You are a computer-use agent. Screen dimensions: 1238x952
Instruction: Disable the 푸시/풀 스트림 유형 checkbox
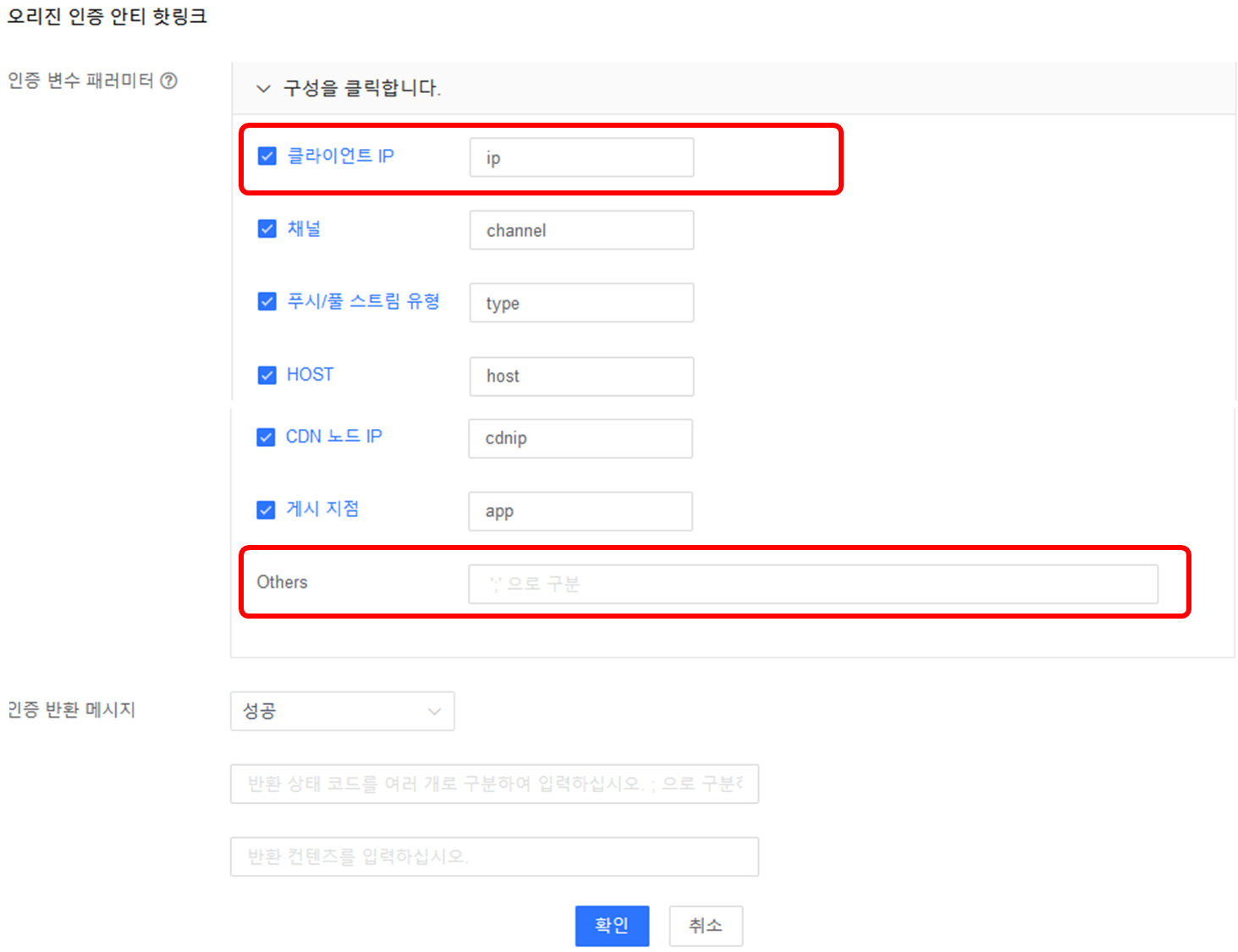267,302
